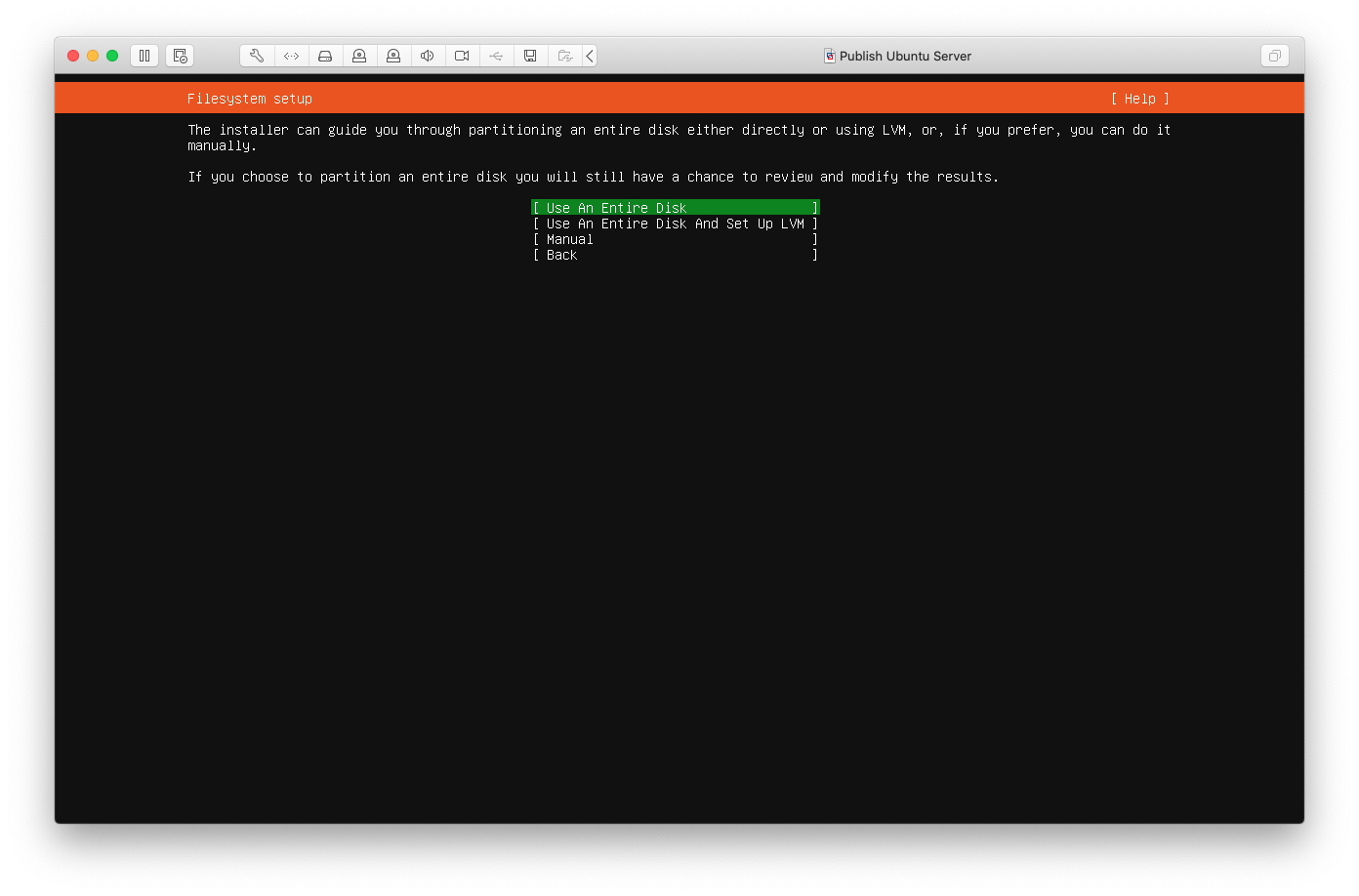Enter full screen with green button
Viewport: 1359px width, 896px height.
(x=112, y=56)
